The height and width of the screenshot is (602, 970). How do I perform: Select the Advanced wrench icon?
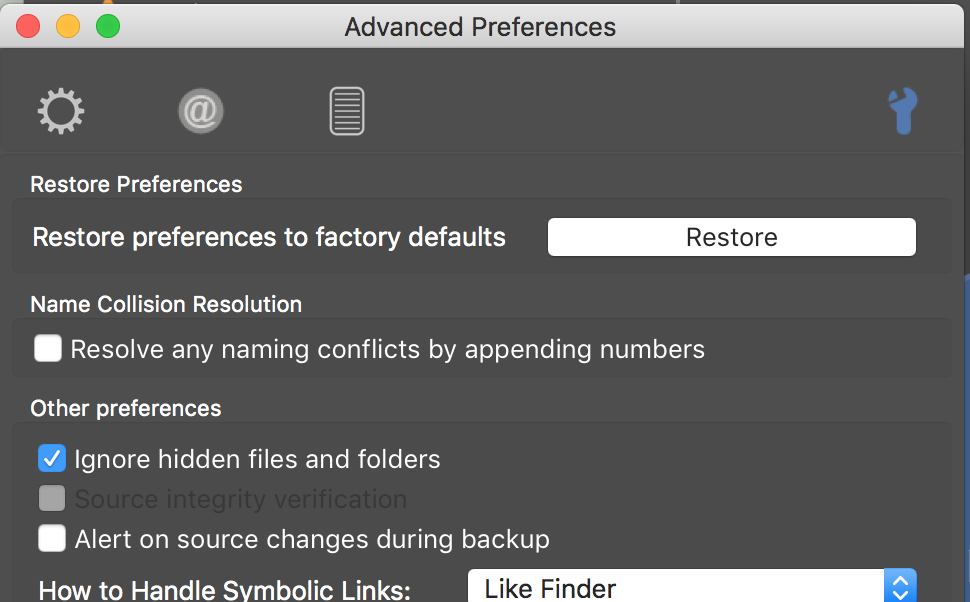tap(903, 111)
